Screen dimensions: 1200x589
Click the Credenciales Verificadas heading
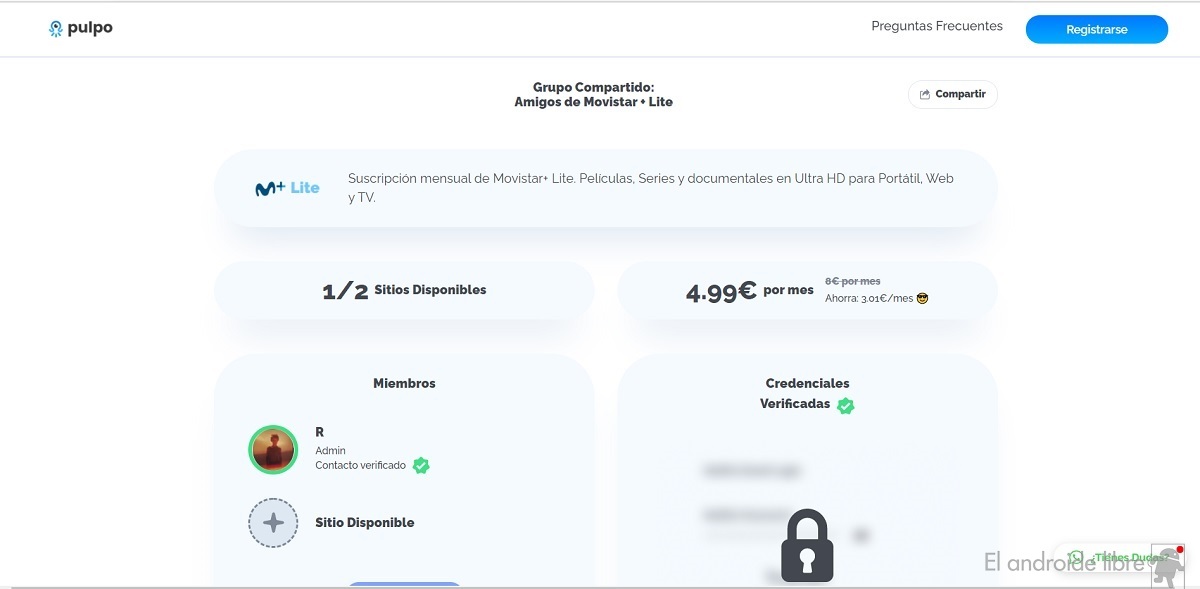(807, 394)
